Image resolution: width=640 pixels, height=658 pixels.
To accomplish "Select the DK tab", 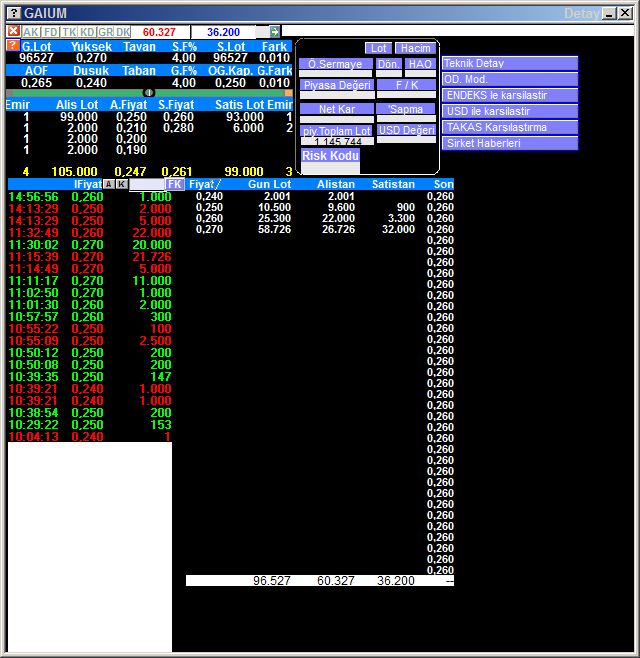I will (x=123, y=32).
